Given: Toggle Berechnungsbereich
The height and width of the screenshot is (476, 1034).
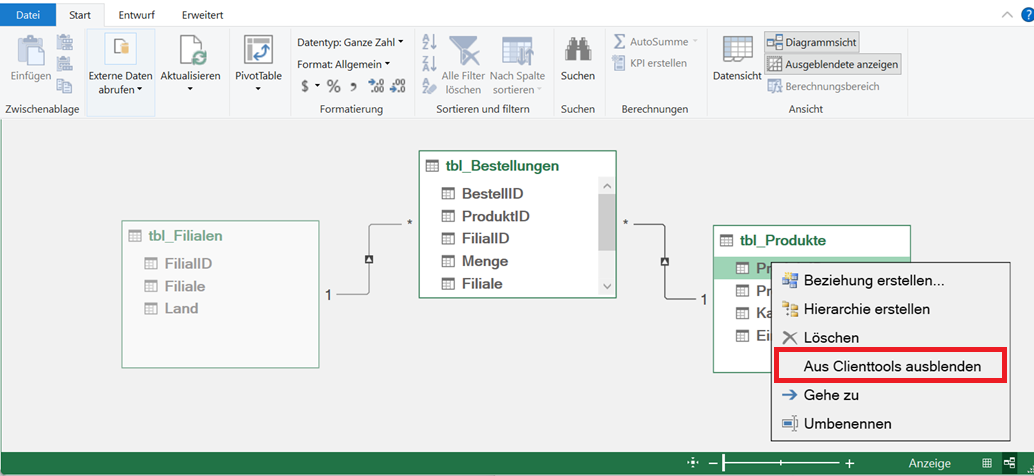Looking at the screenshot, I should pos(823,86).
